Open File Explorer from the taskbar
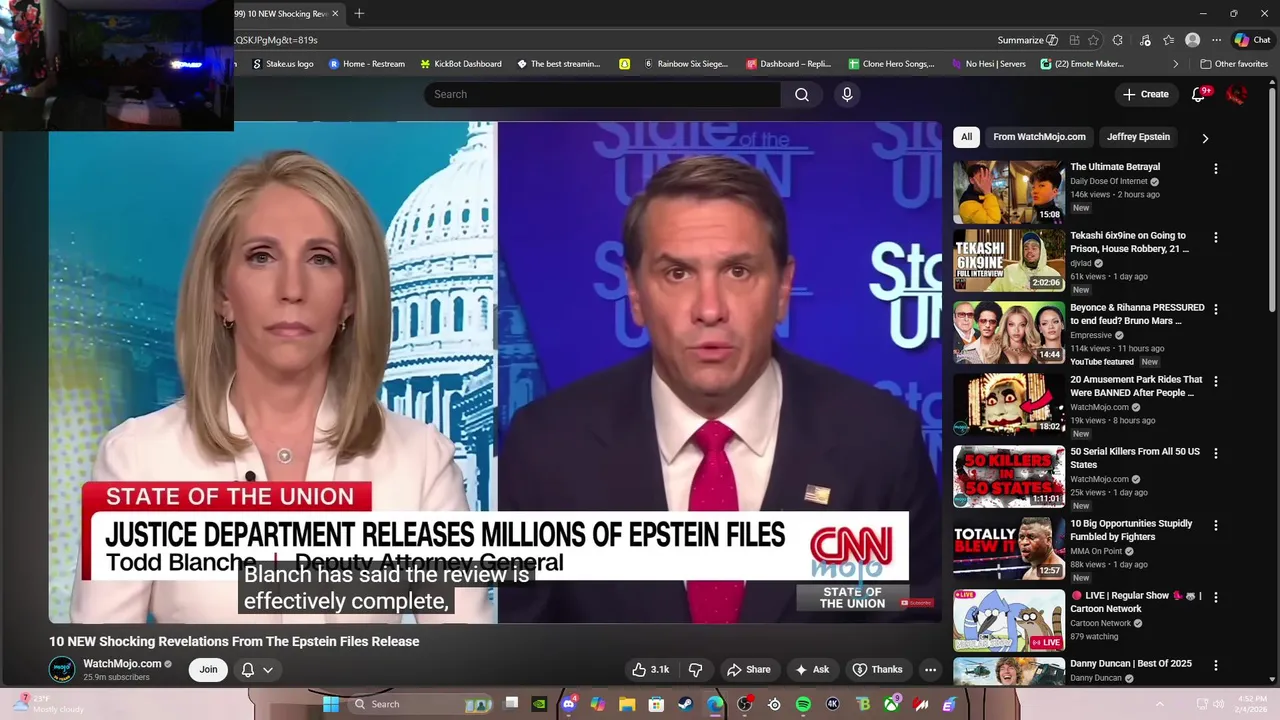The width and height of the screenshot is (1280, 720). (x=627, y=704)
